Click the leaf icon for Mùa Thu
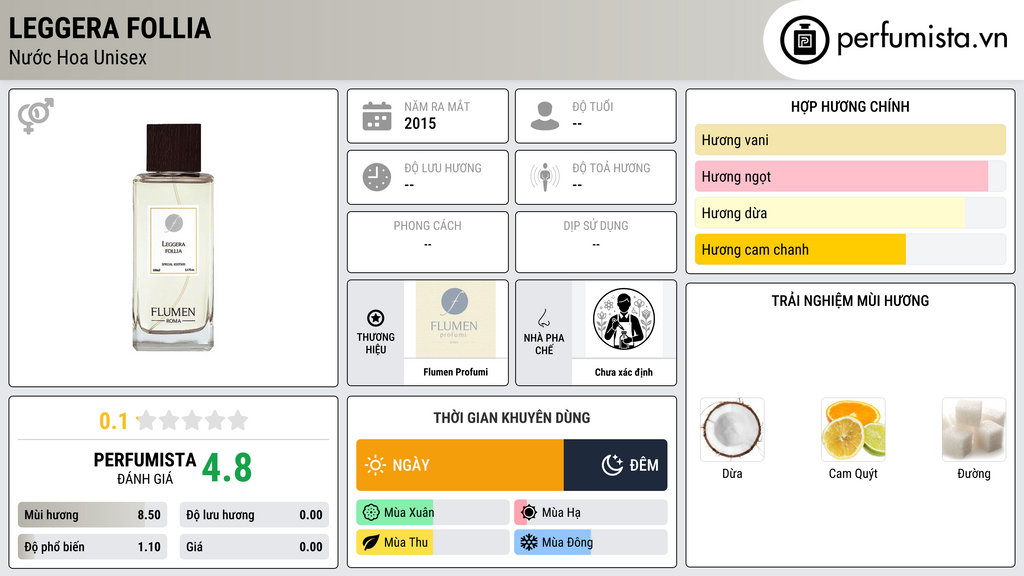The width and height of the screenshot is (1024, 576). [371, 542]
